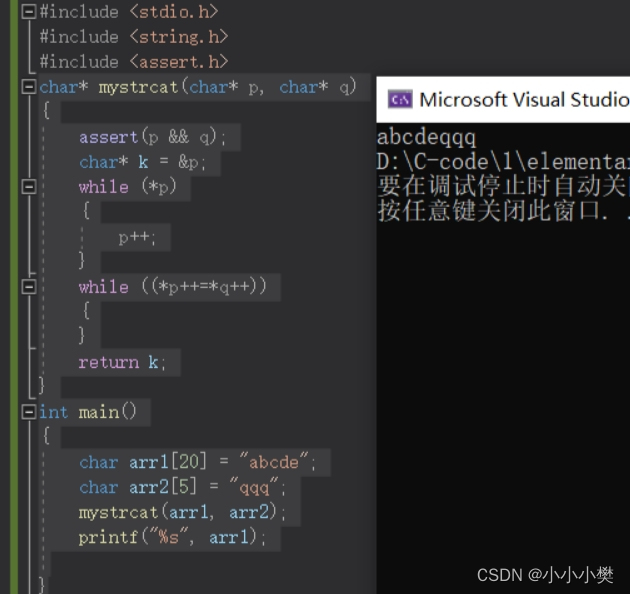
Task: Click the mystrcat function name in its definition
Action: tap(139, 87)
